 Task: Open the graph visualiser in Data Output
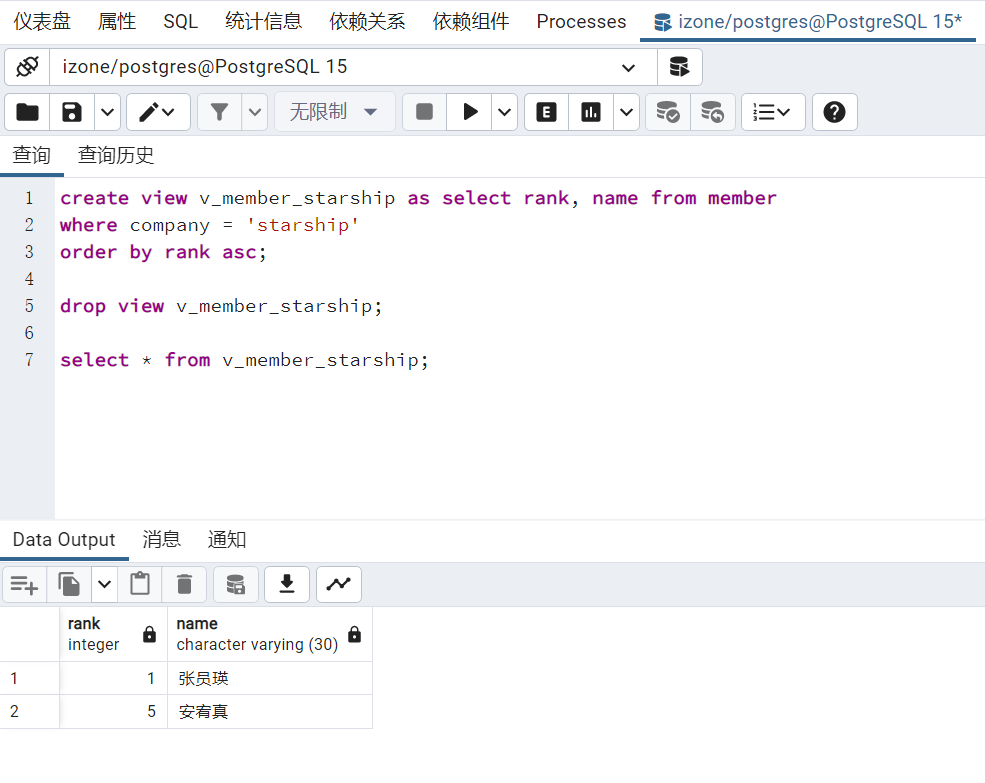tap(338, 584)
